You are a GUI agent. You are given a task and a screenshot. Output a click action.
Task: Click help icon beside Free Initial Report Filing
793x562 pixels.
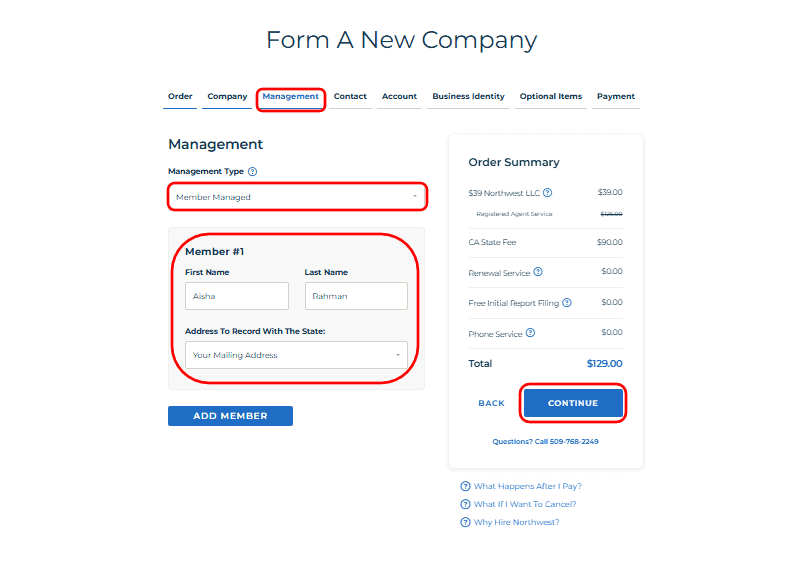click(x=567, y=303)
